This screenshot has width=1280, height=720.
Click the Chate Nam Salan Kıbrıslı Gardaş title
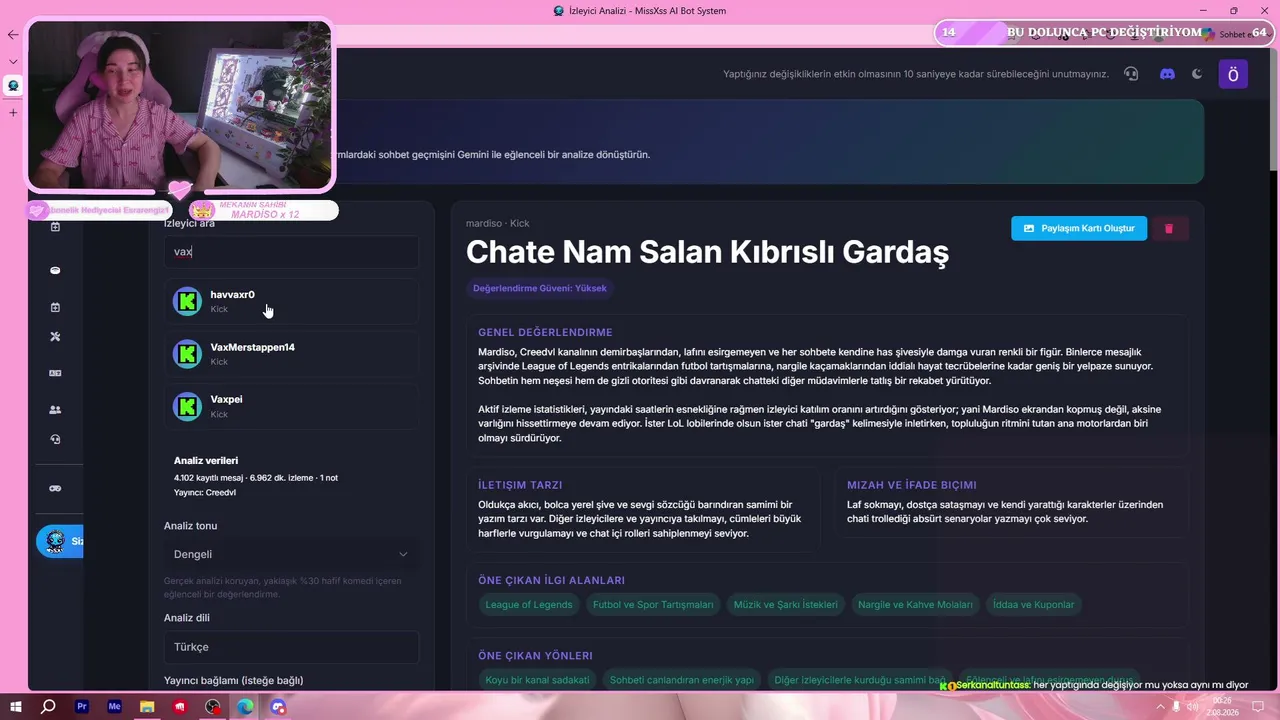pos(707,252)
